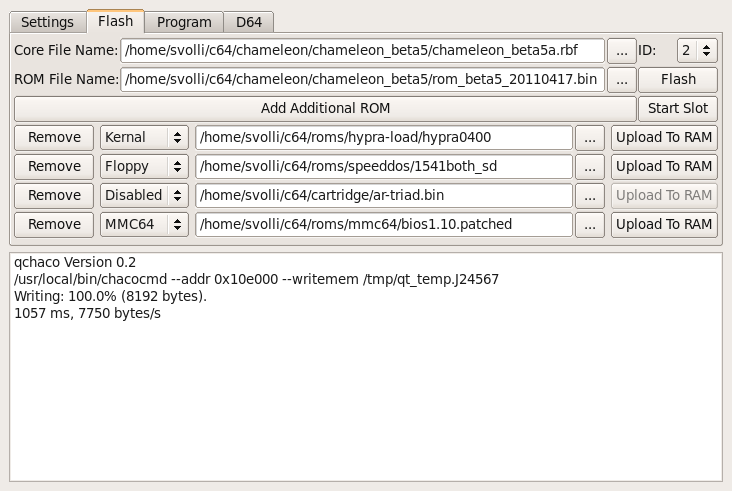Remove the MMC64 ROM row
Screen dimensions: 732x491
point(54,224)
